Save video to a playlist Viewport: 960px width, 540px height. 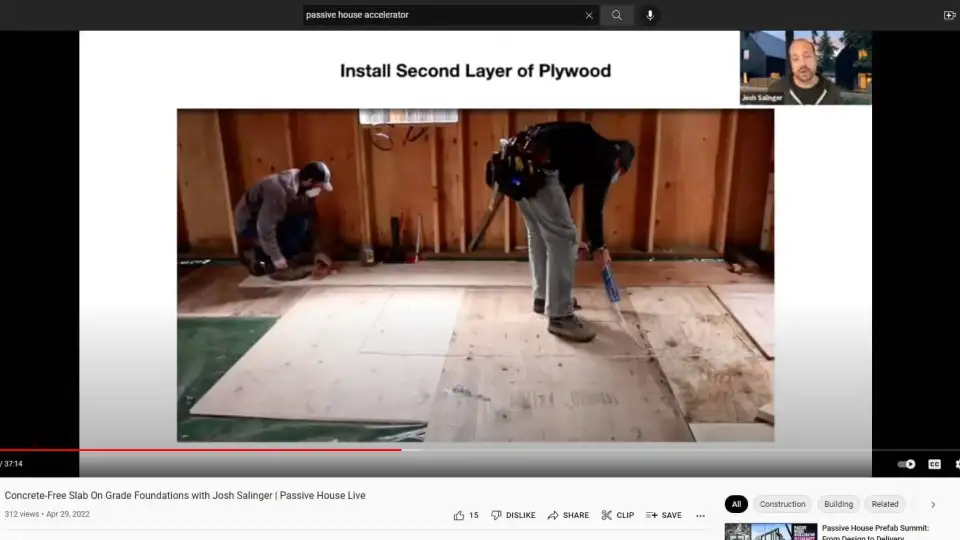pos(663,516)
